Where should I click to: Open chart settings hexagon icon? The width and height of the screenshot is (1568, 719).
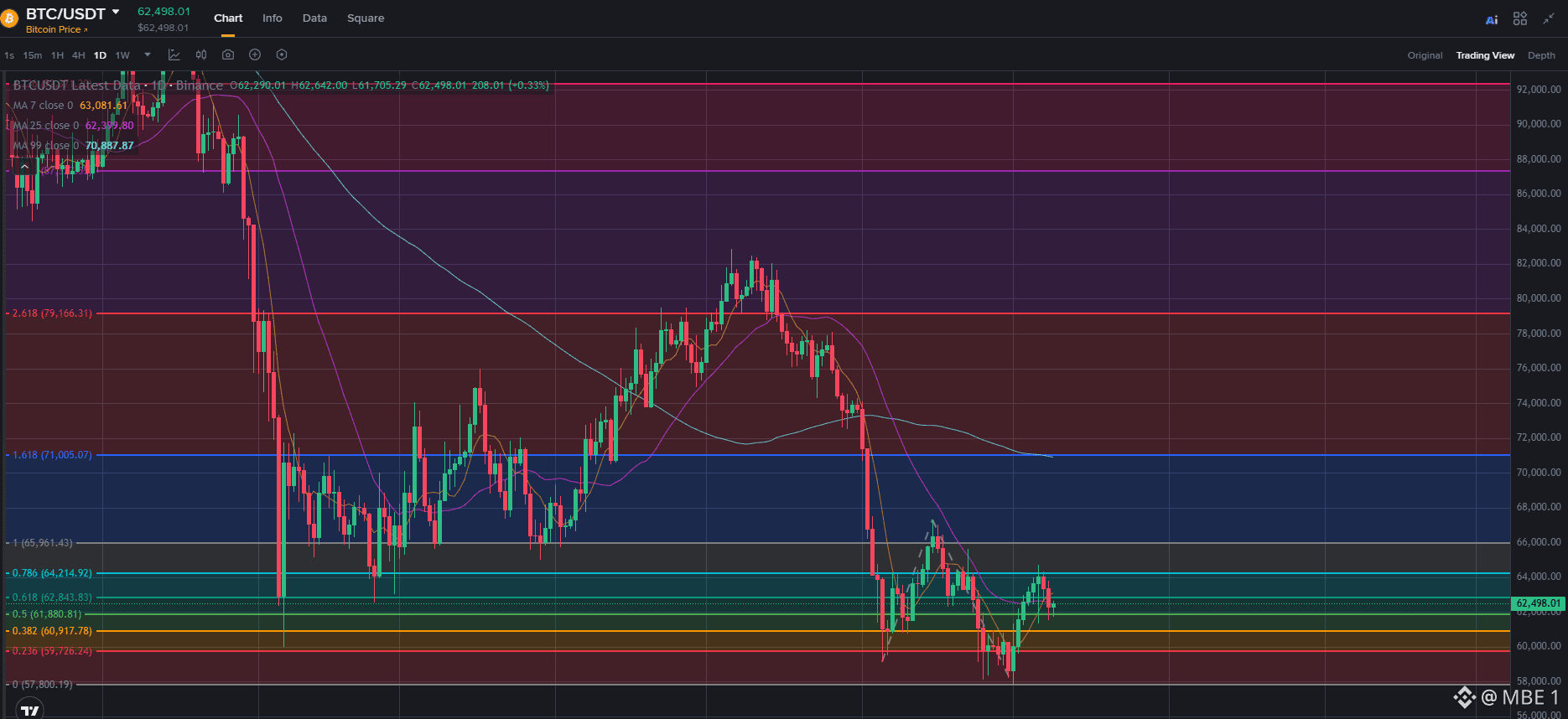pos(282,54)
